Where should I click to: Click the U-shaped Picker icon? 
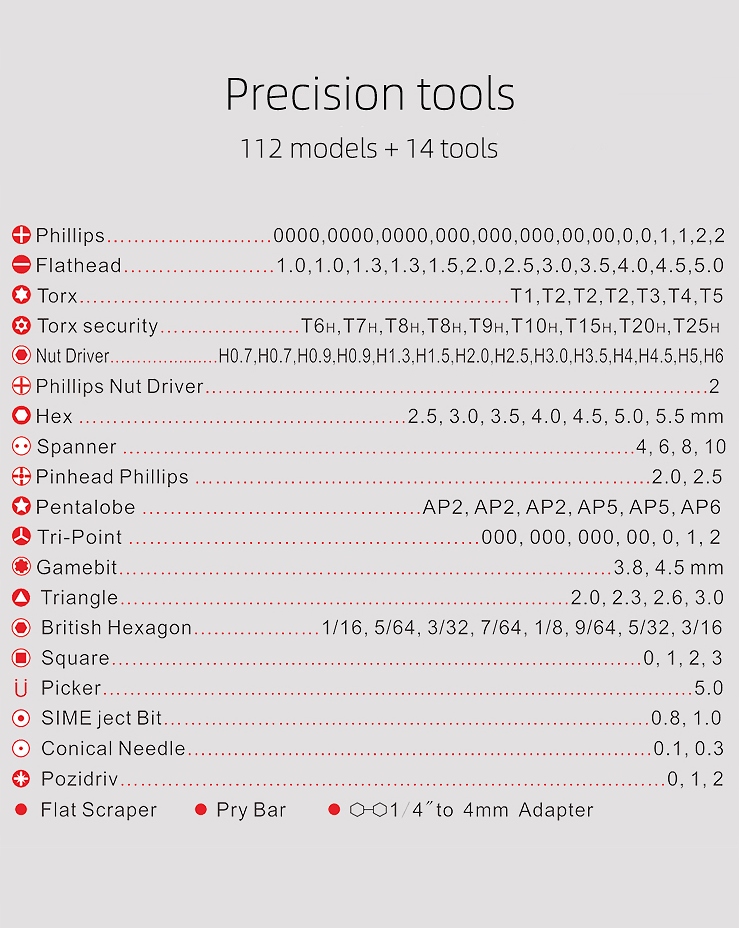click(x=21, y=688)
